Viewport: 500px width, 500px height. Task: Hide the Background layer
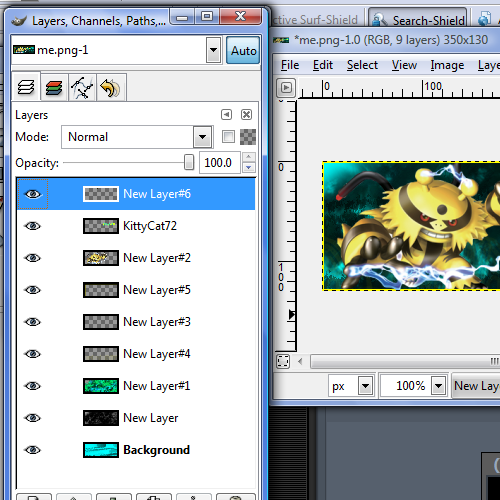[33, 450]
